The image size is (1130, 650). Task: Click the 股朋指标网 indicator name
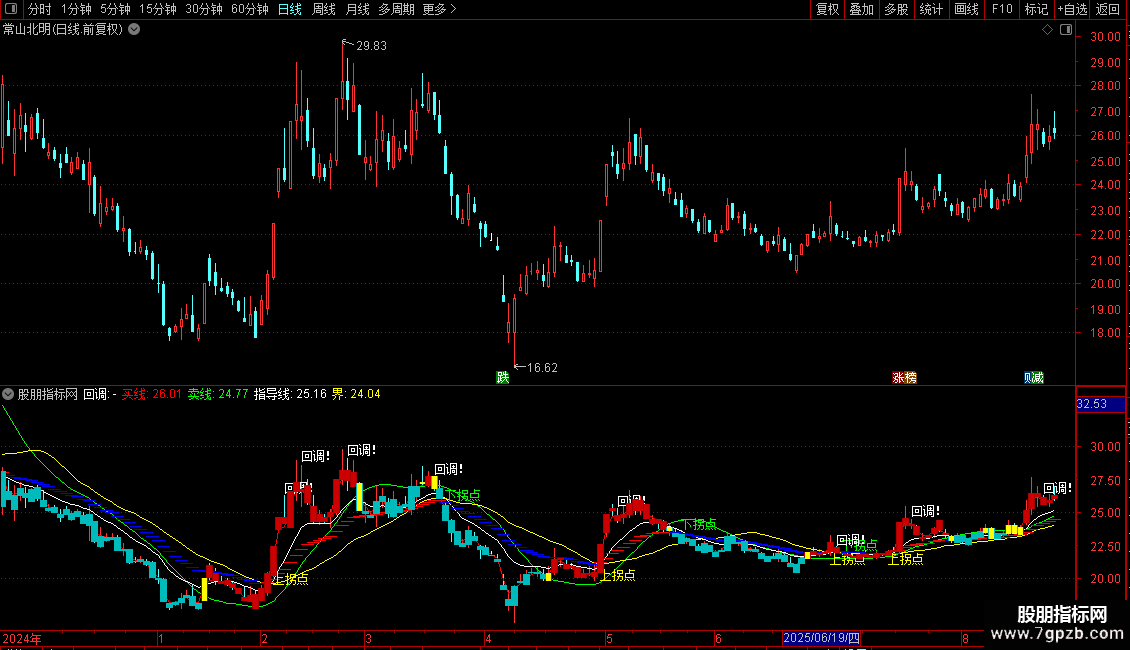click(x=48, y=394)
